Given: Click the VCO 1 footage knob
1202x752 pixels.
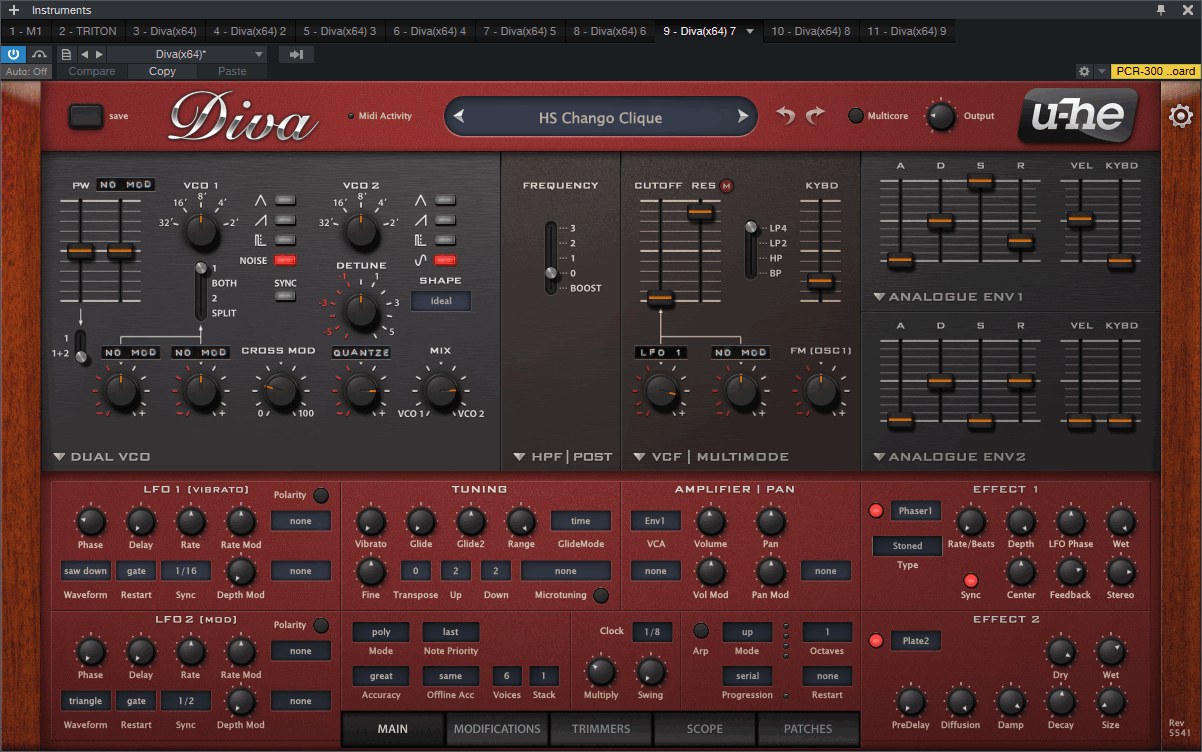Looking at the screenshot, I should tap(201, 233).
